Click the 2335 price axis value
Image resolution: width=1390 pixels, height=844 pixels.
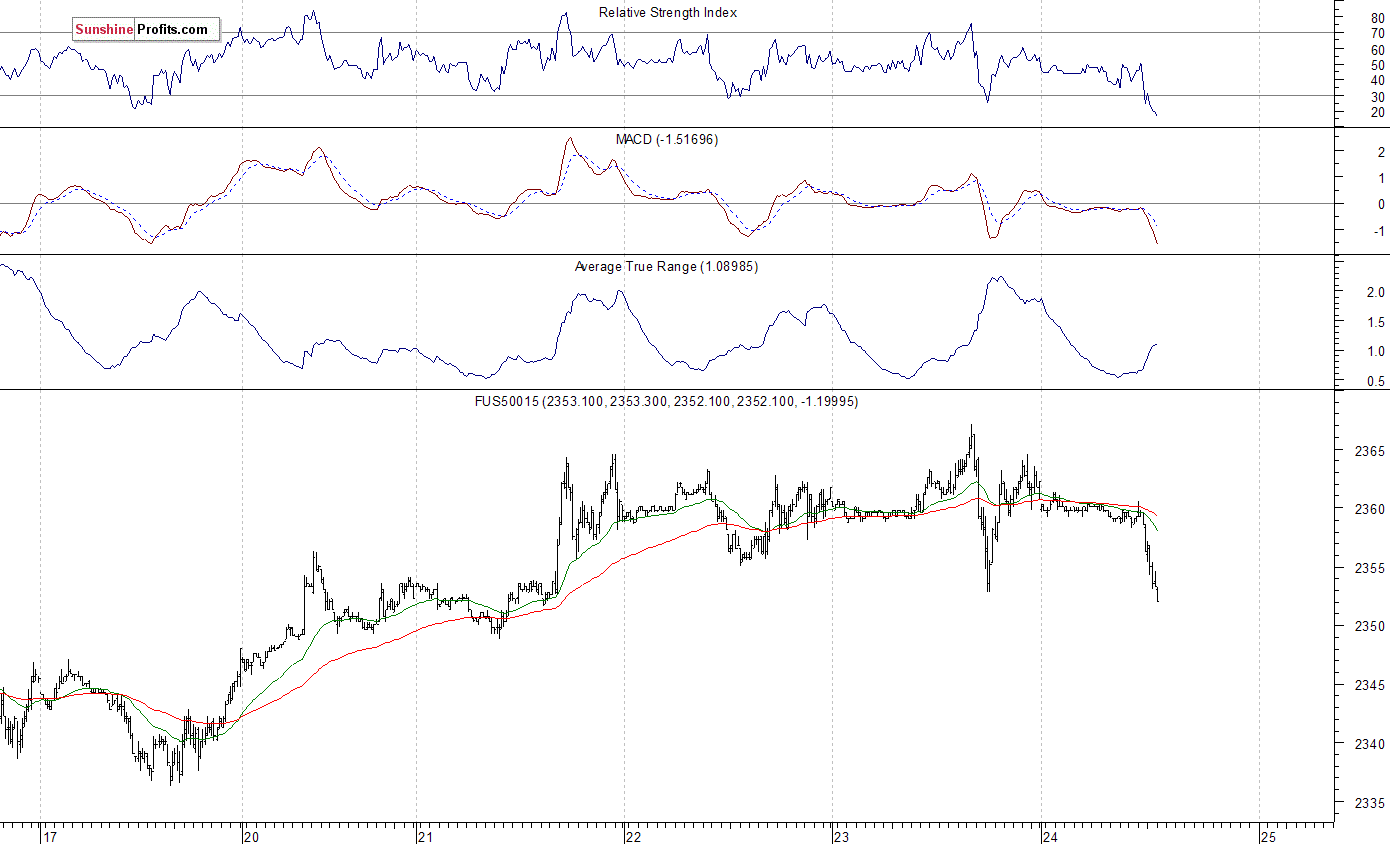point(1368,803)
